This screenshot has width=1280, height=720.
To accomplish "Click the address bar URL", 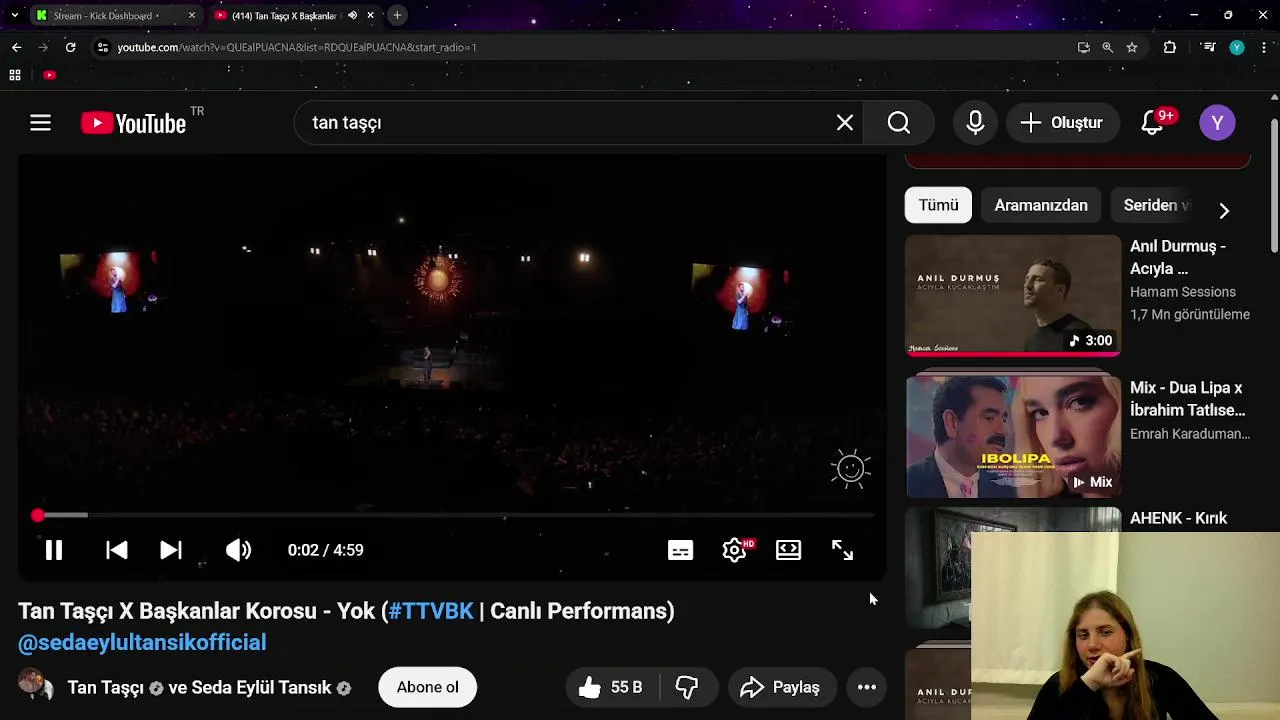I will (x=296, y=47).
